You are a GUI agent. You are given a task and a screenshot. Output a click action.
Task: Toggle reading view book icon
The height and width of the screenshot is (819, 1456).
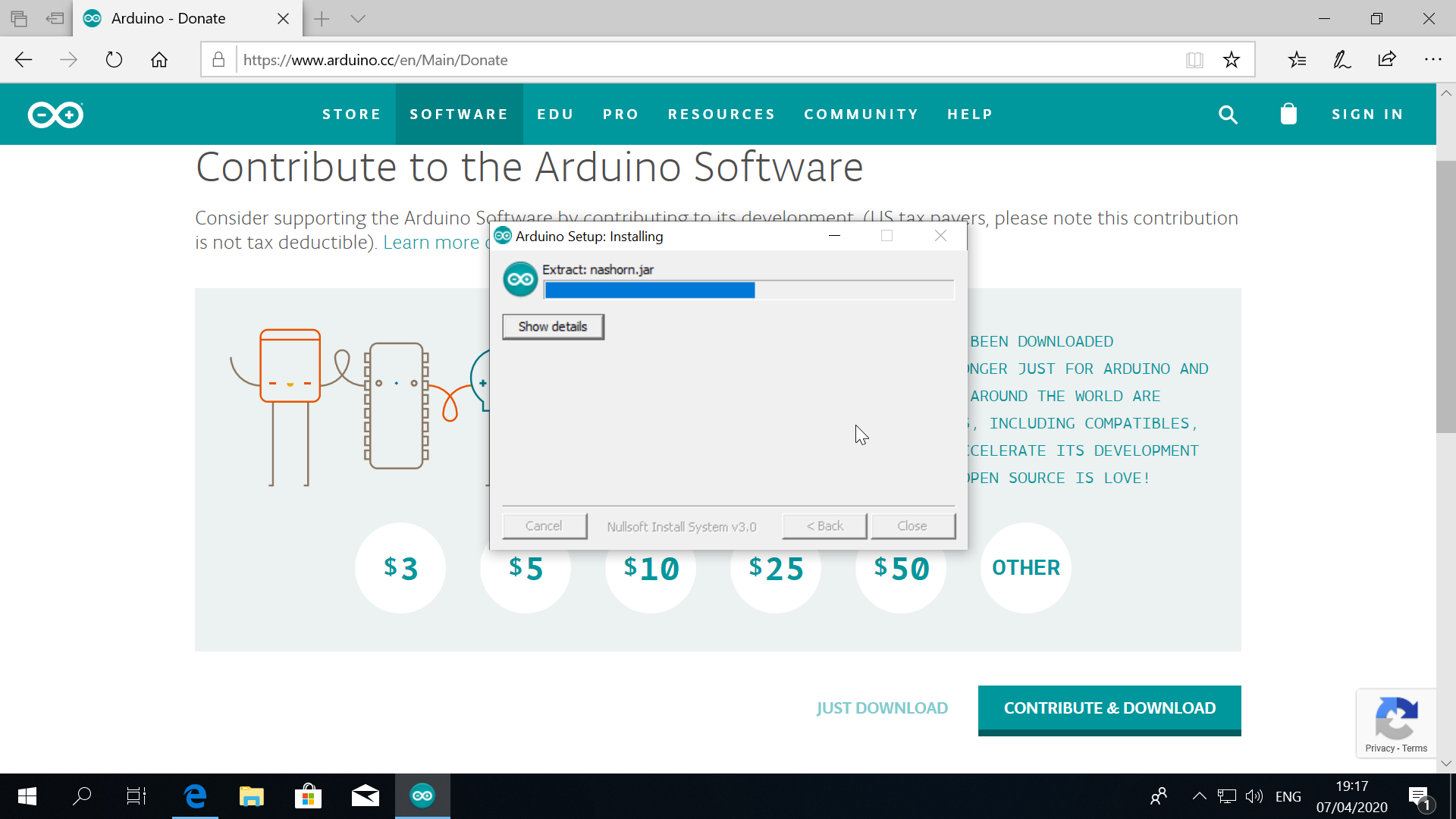pyautogui.click(x=1194, y=60)
